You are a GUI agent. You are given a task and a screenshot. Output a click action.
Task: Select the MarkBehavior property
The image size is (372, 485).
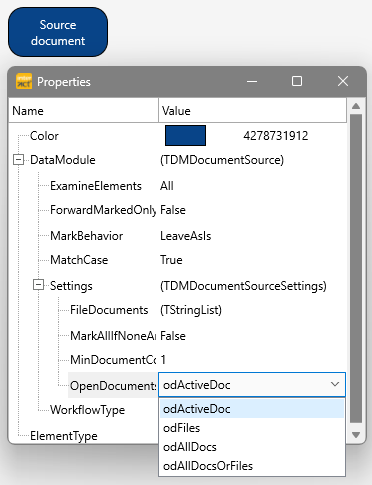click(87, 236)
